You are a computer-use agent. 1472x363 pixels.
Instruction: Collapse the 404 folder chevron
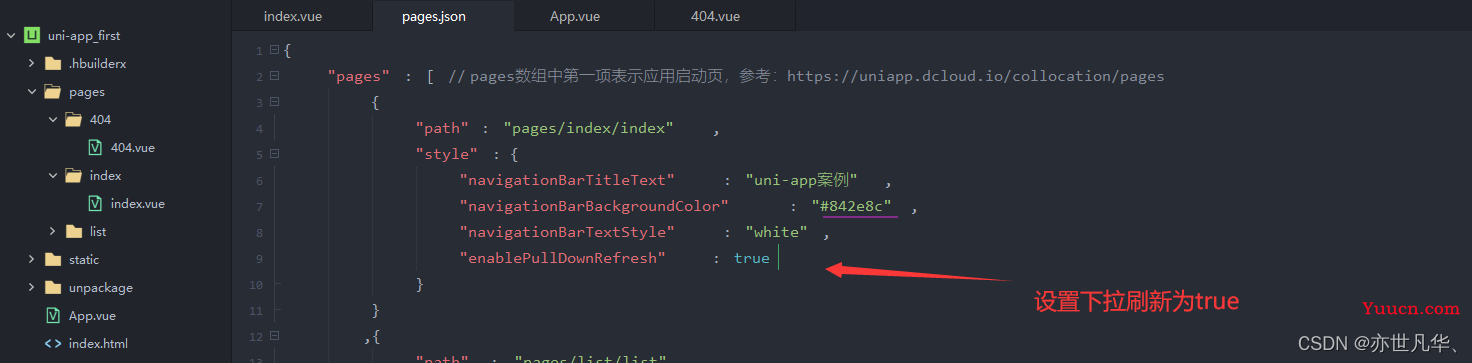click(53, 119)
